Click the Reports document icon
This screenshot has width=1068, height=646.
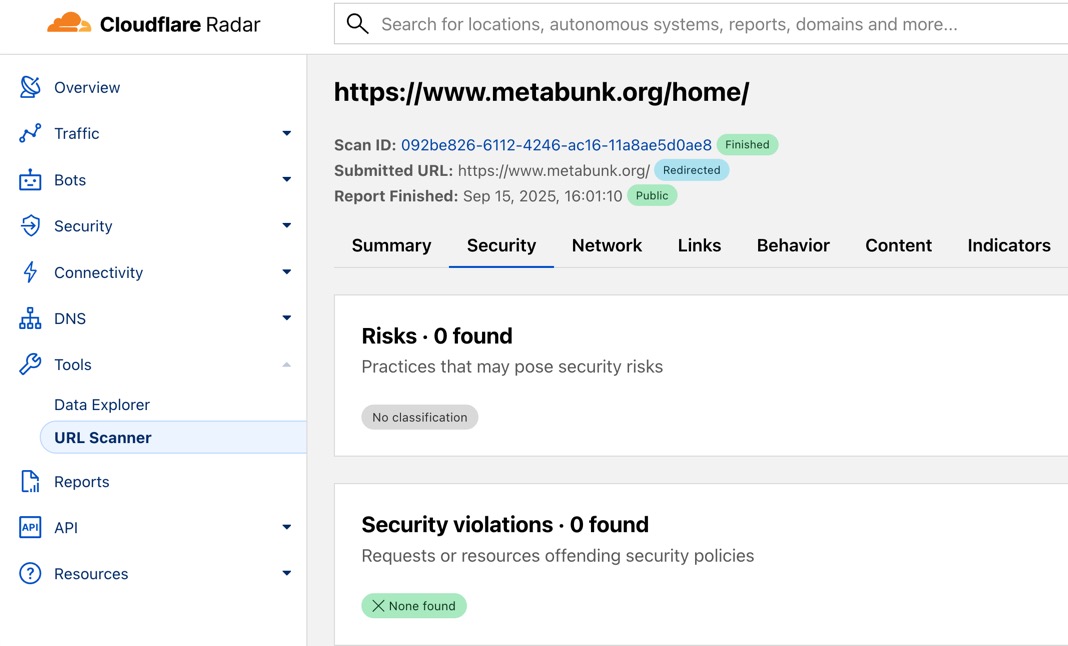pos(30,481)
